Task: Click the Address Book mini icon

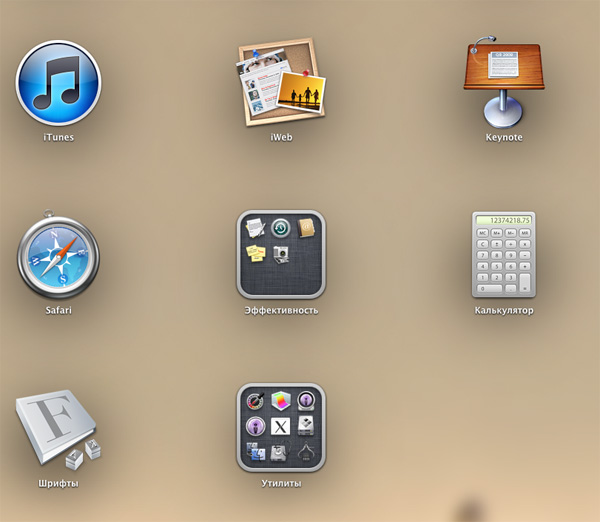Action: tap(307, 228)
